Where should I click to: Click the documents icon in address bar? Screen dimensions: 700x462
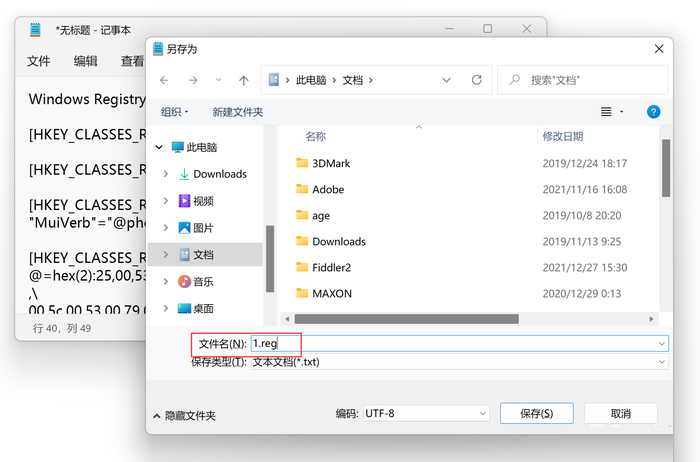pos(274,80)
